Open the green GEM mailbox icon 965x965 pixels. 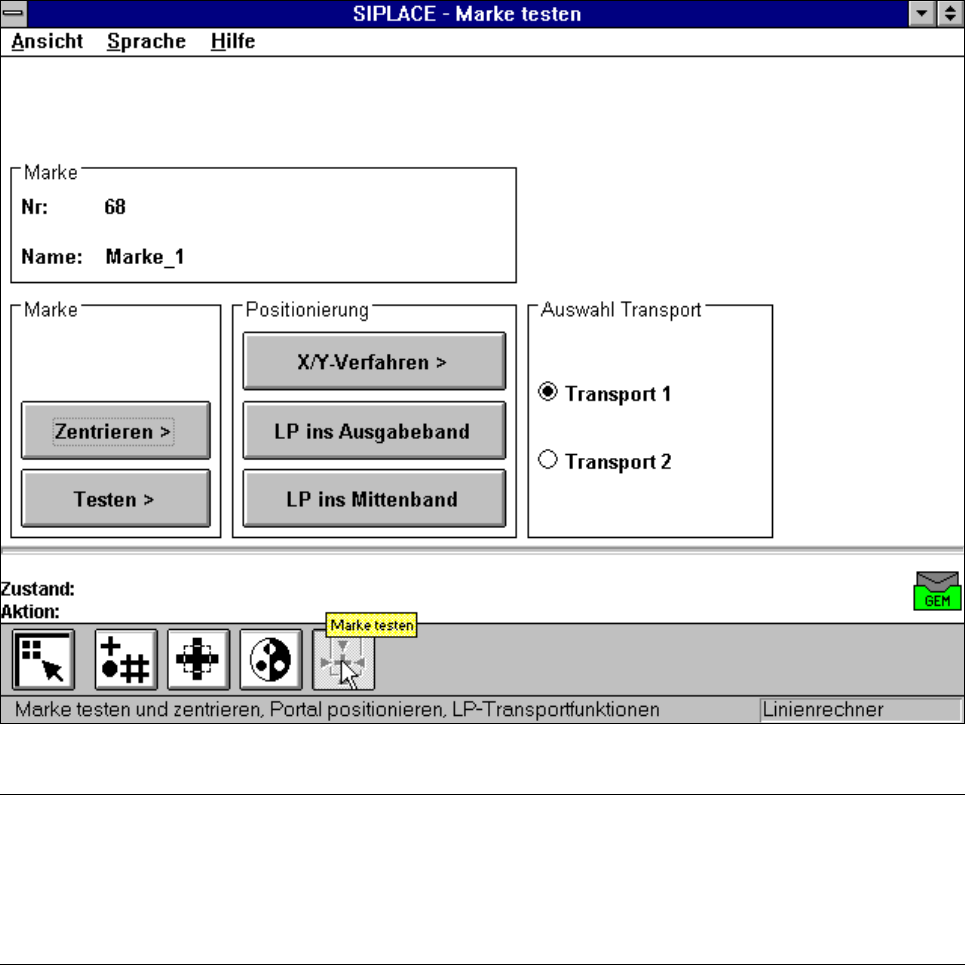tap(937, 591)
